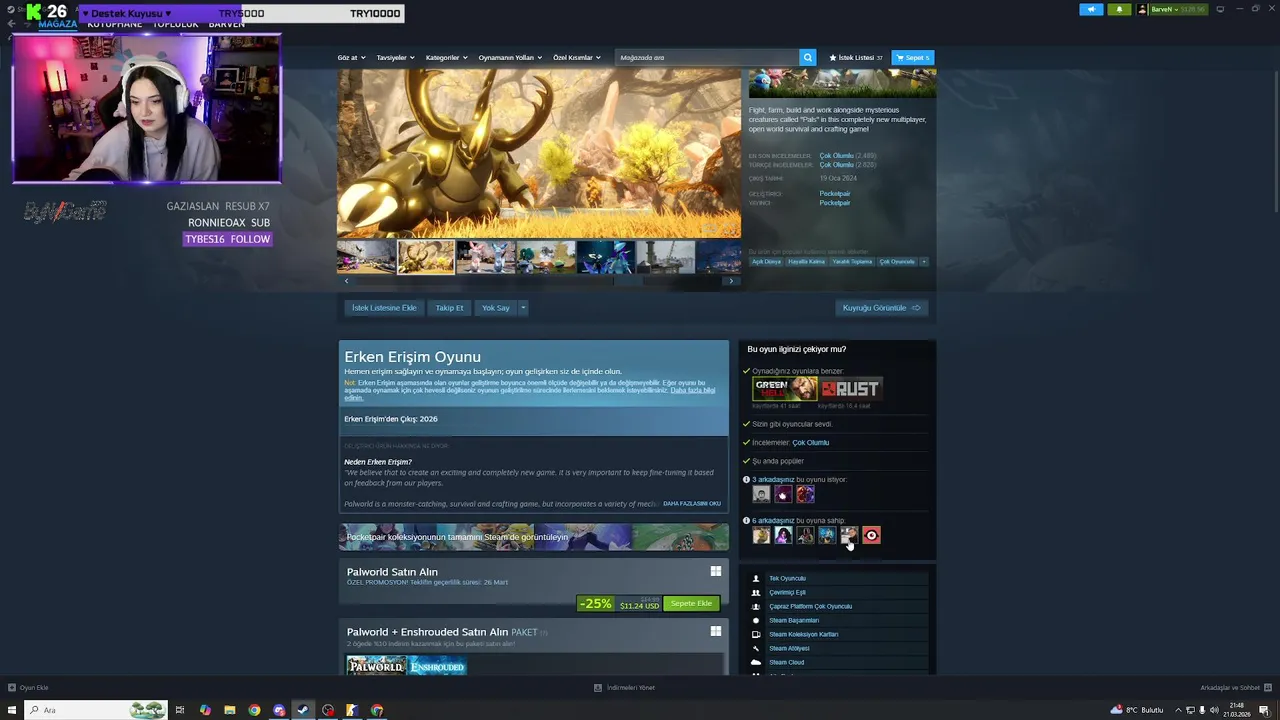Click the Steam Başarımları achievements icon

point(756,620)
